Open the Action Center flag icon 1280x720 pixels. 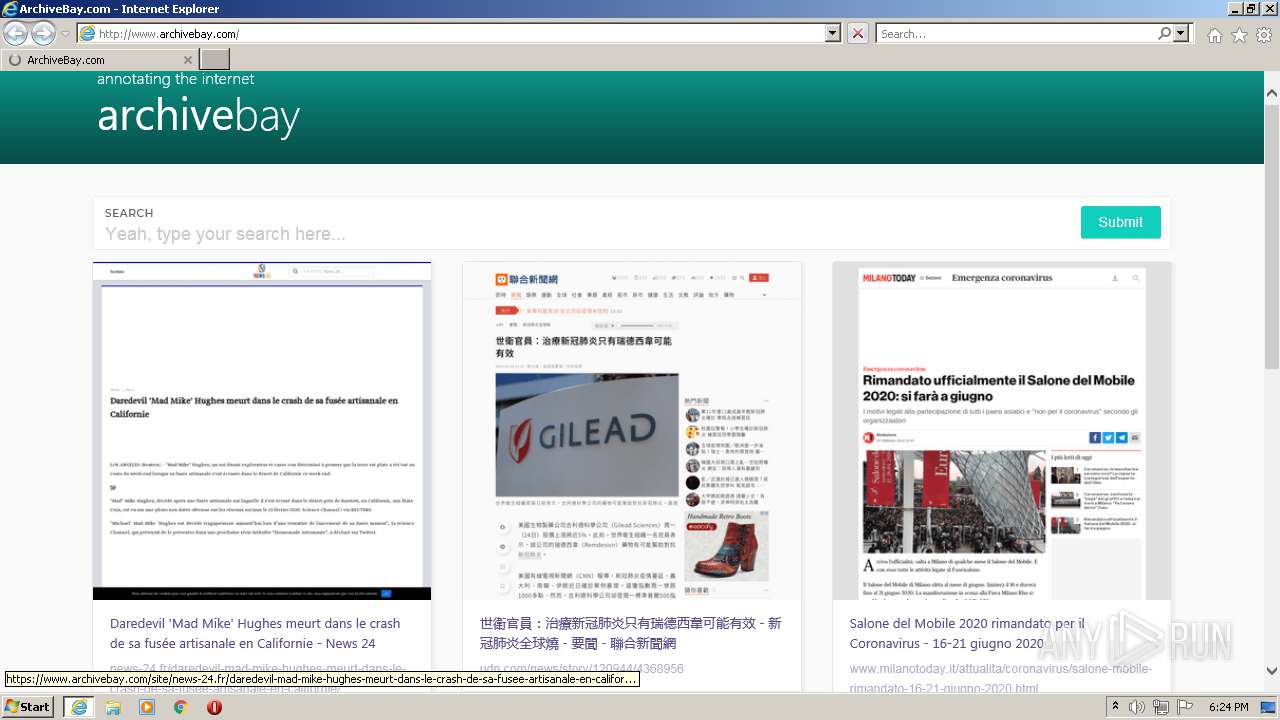click(x=1185, y=707)
